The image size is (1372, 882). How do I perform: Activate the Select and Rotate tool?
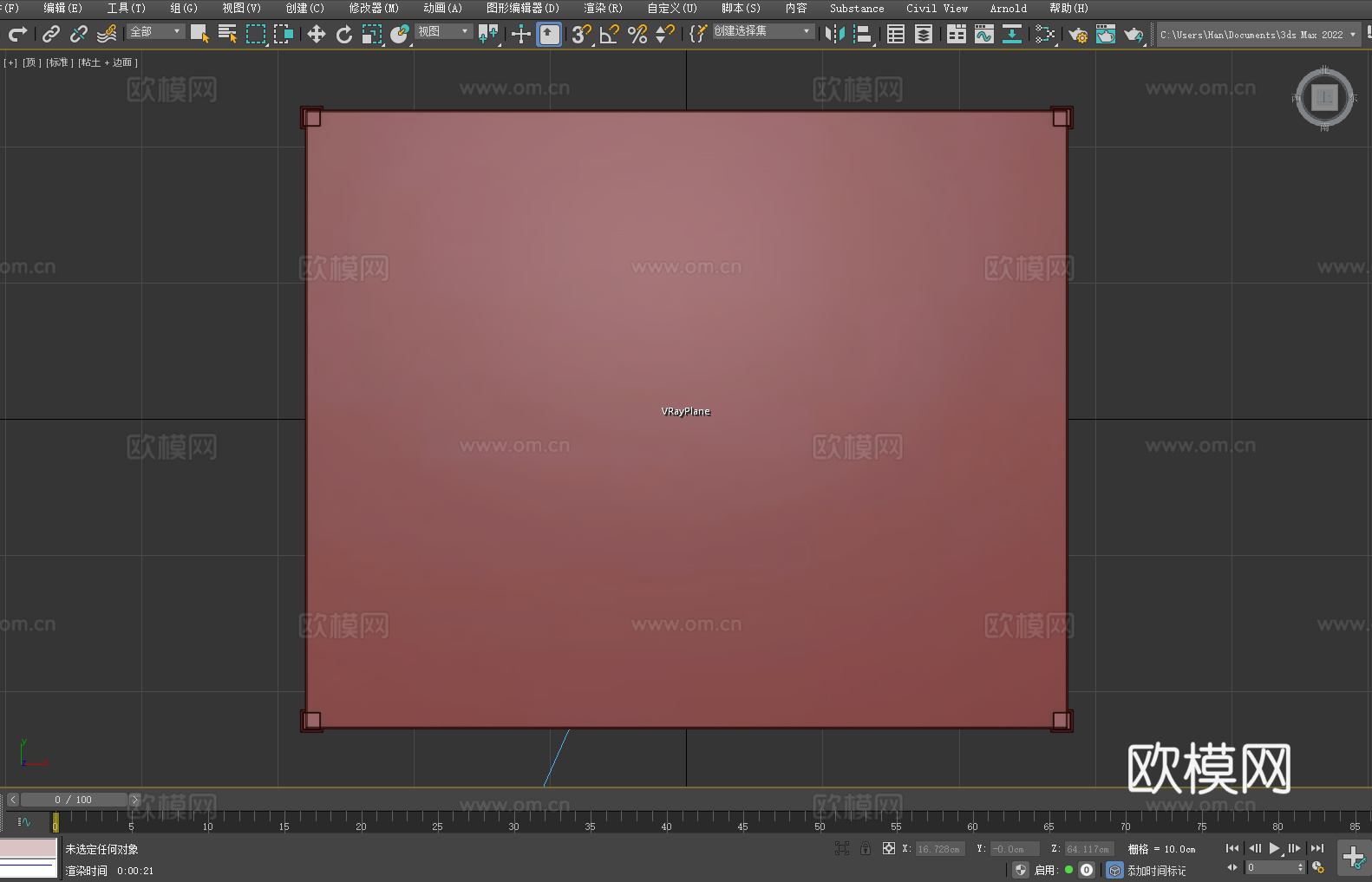point(344,34)
